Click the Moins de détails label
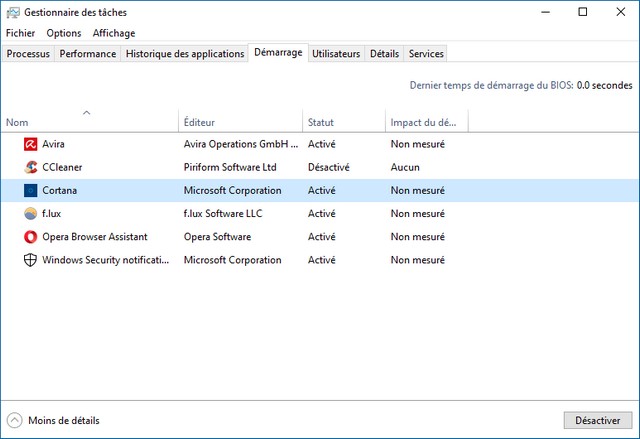 [x=64, y=420]
